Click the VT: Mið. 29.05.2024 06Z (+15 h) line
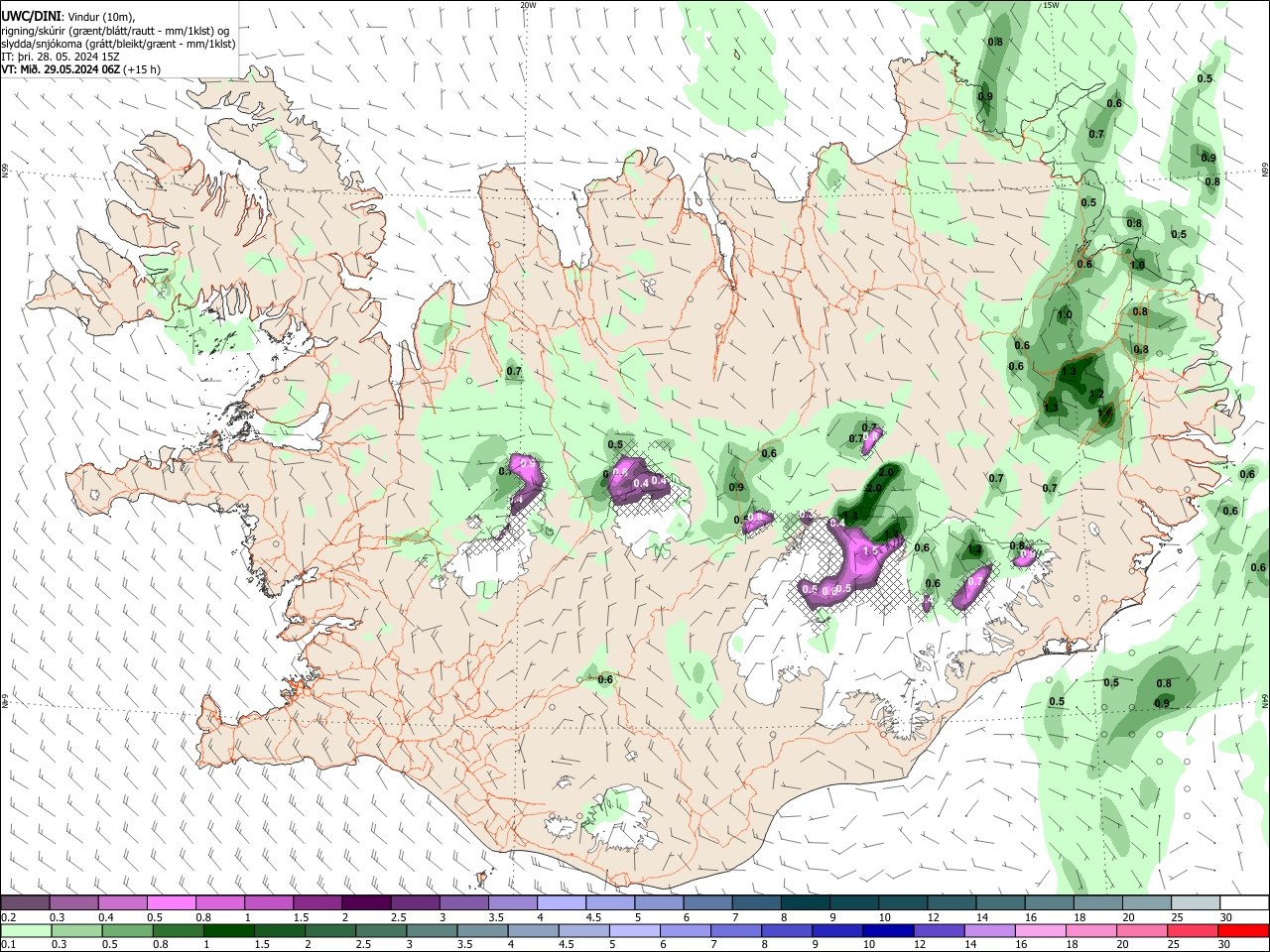Viewport: 1270px width, 952px height. point(81,69)
